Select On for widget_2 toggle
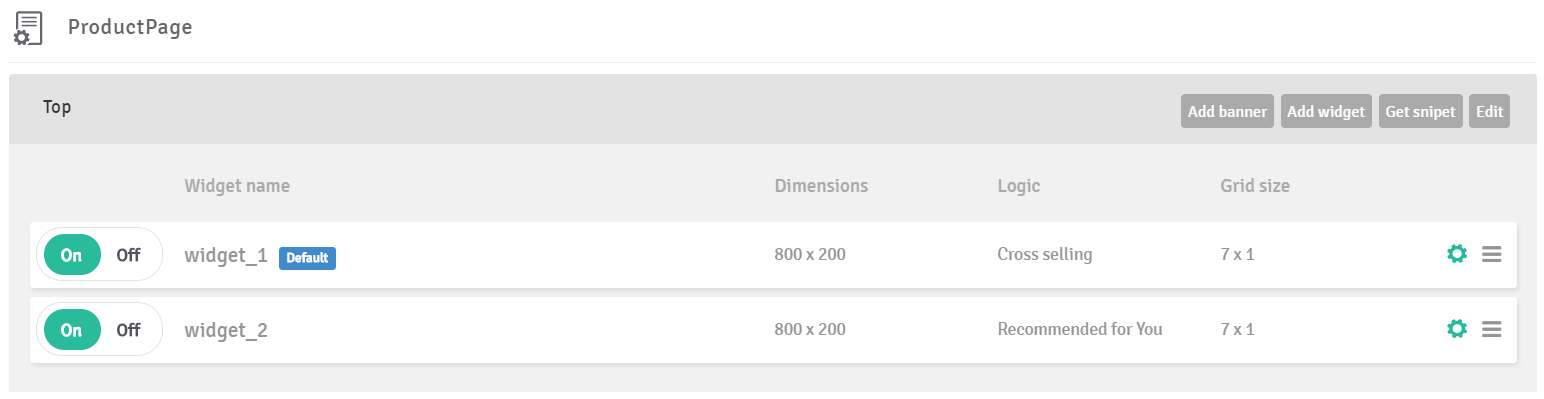Screen dimensions: 1544x399 pyautogui.click(x=72, y=329)
